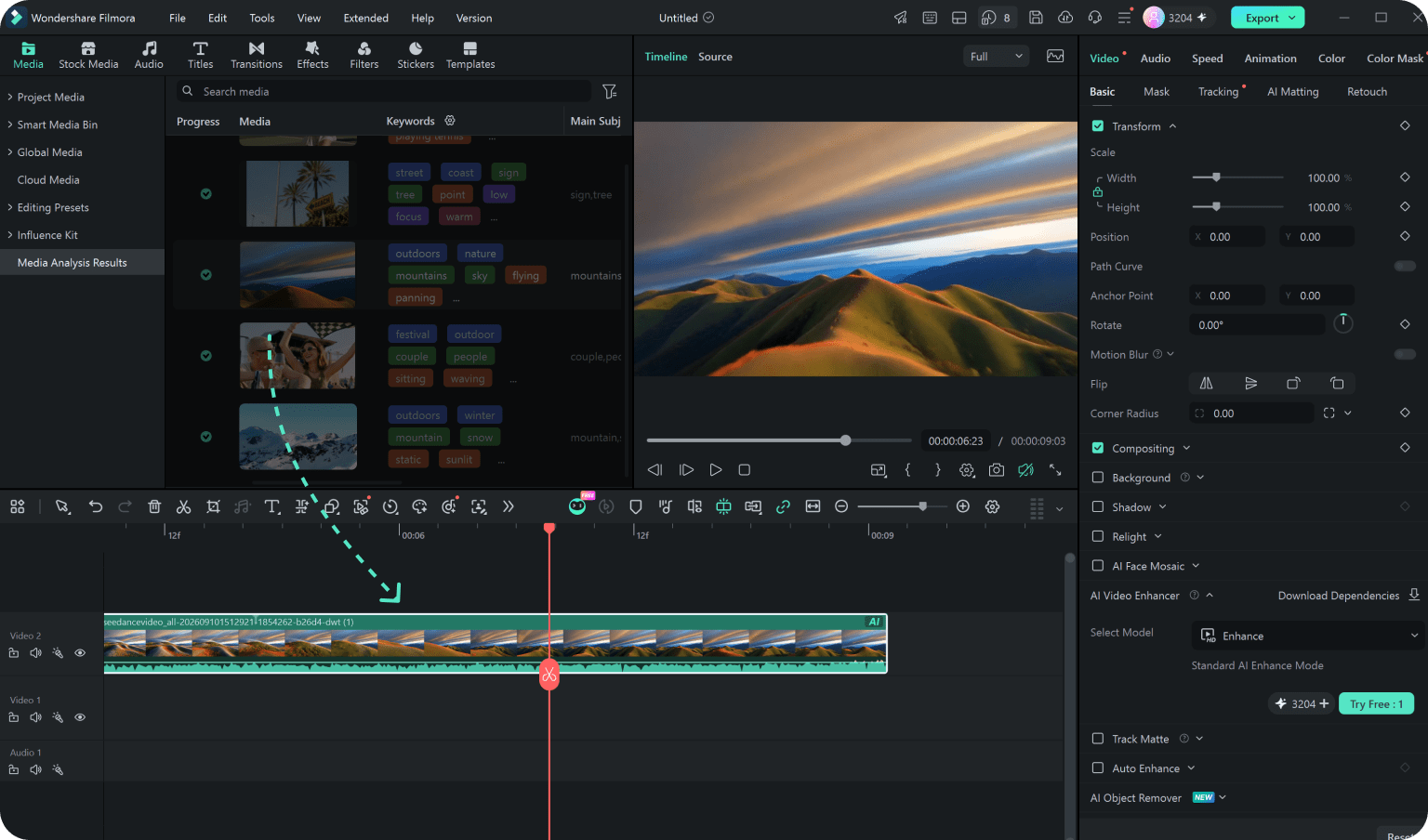Enable the Track Matte checkbox

1098,739
